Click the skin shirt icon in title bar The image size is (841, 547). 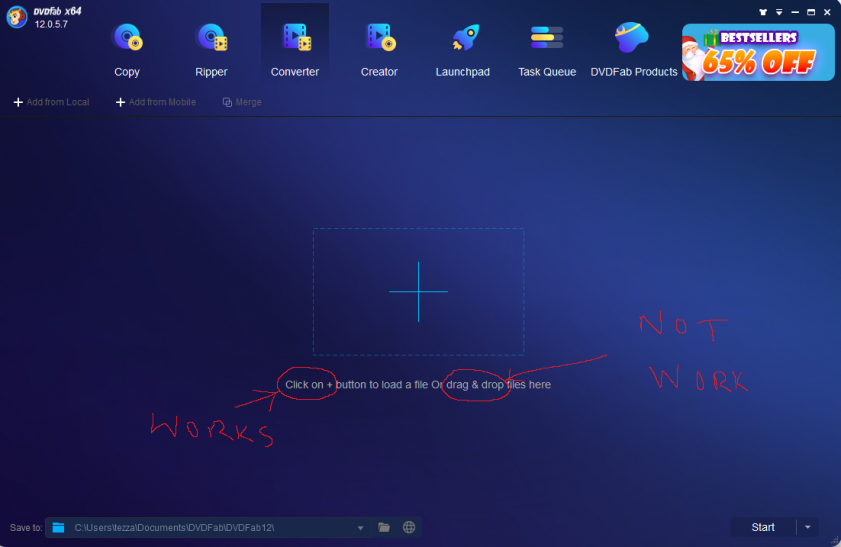click(763, 12)
